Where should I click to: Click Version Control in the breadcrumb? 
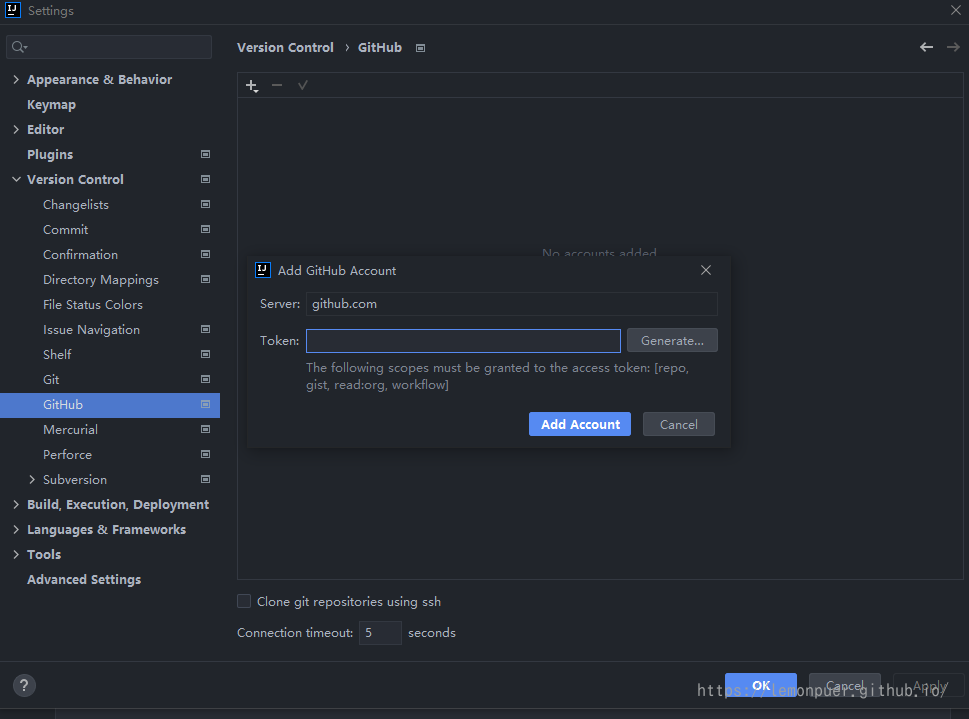pyautogui.click(x=285, y=48)
